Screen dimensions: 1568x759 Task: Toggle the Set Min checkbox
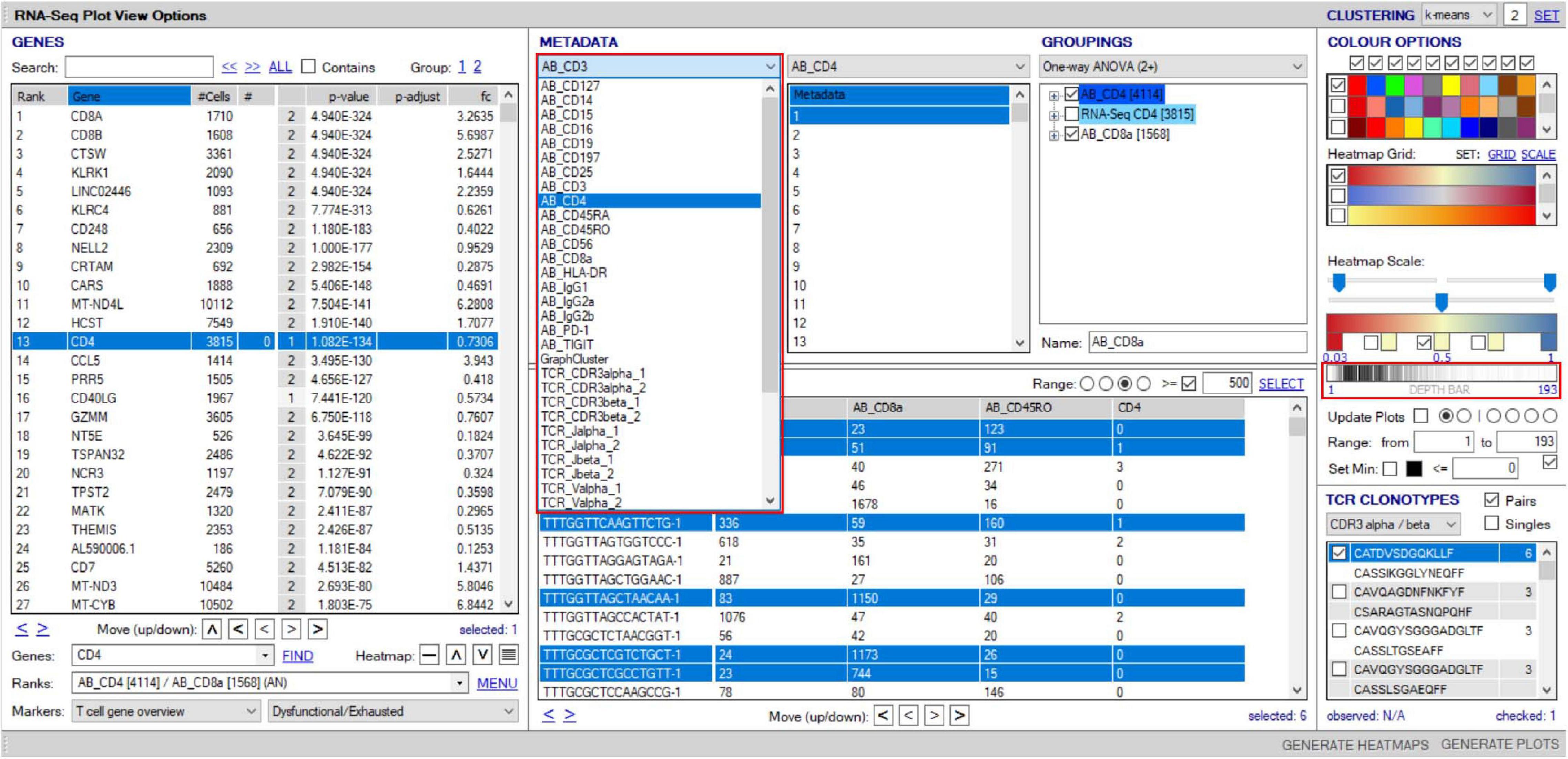tap(1389, 469)
